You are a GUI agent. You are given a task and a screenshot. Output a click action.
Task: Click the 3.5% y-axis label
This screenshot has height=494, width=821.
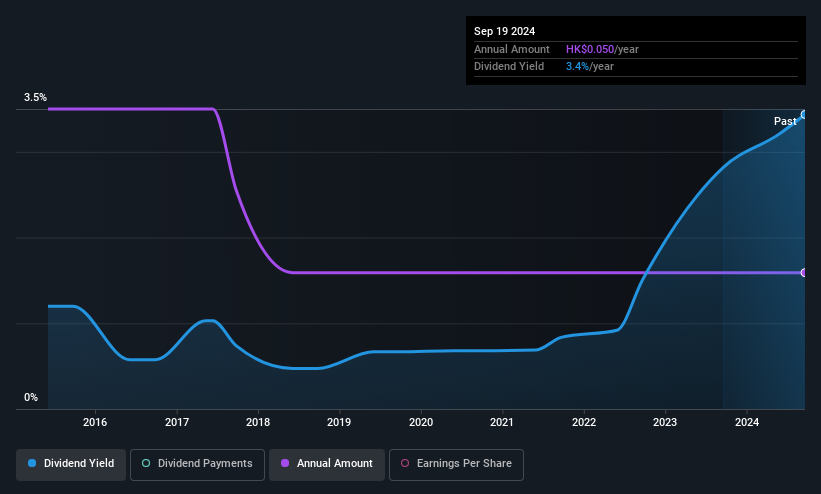35,97
